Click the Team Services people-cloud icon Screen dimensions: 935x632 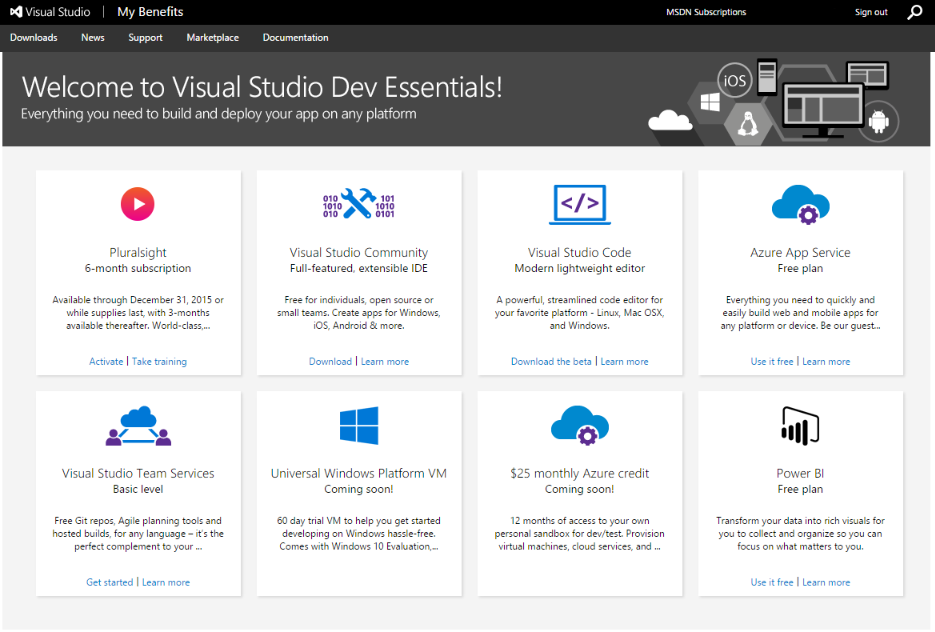click(138, 426)
